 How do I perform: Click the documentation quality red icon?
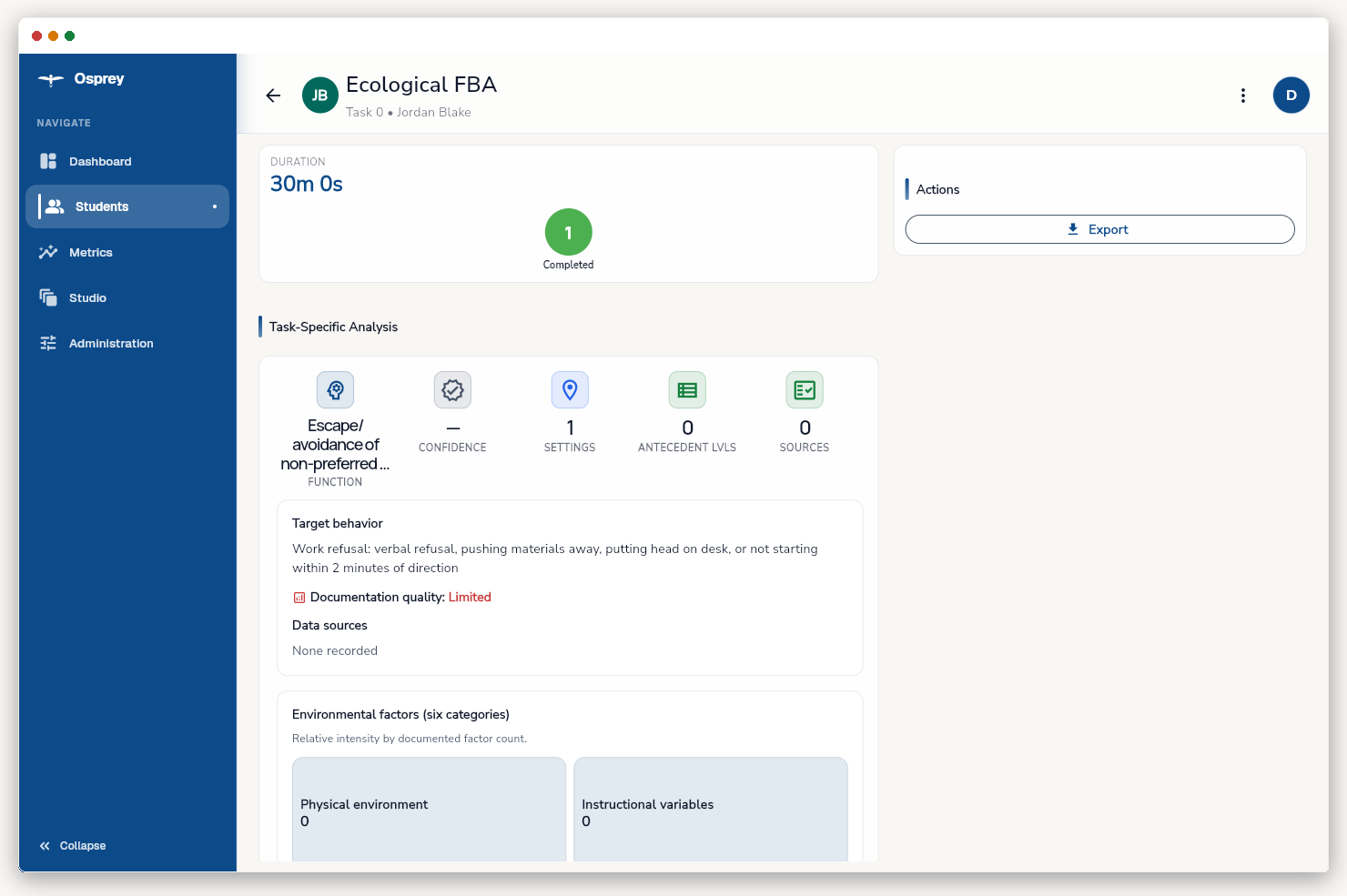pos(299,598)
